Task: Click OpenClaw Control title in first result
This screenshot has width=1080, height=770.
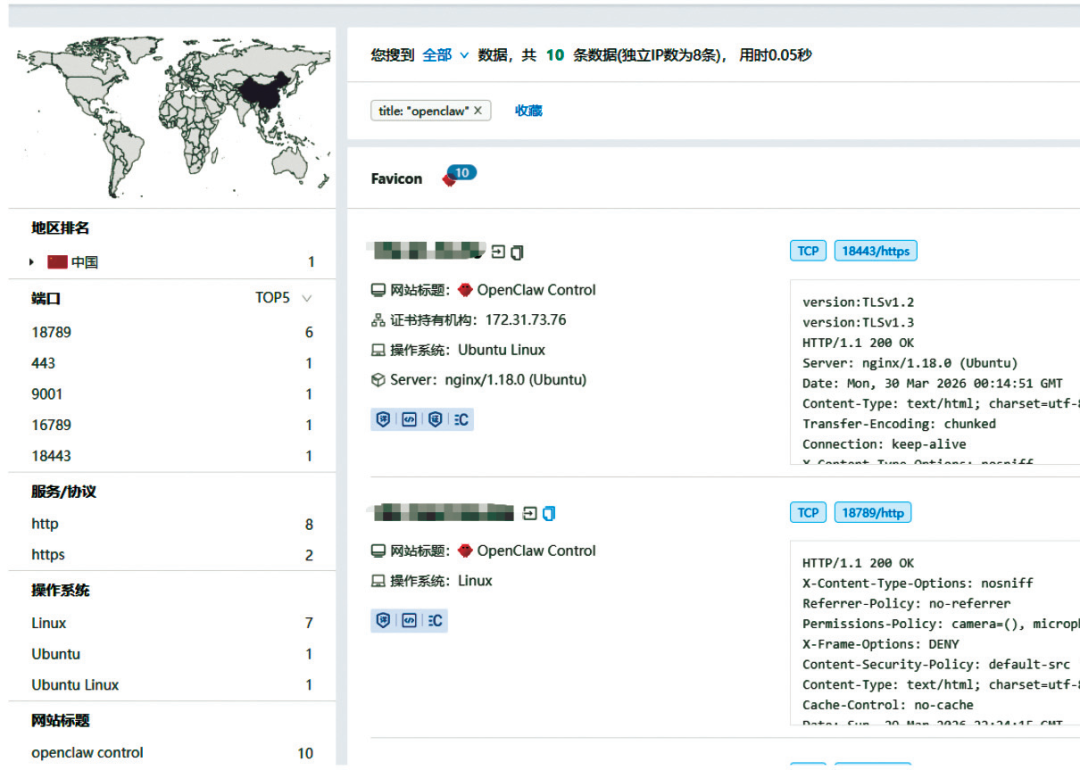Action: coord(537,290)
